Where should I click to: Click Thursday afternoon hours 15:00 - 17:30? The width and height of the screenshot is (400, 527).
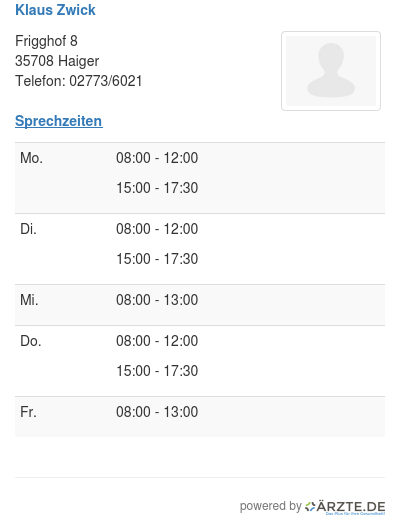pos(157,371)
